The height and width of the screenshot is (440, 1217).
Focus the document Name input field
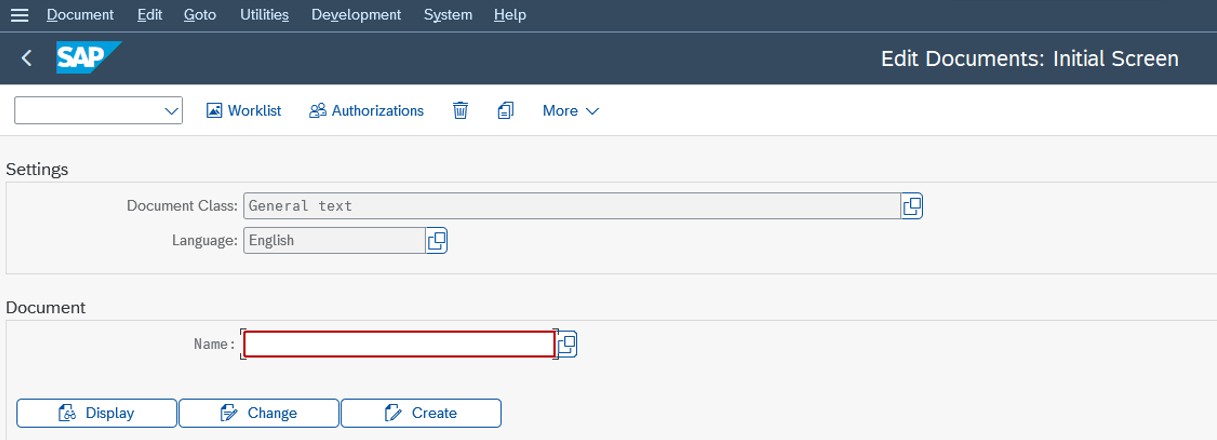pyautogui.click(x=399, y=344)
